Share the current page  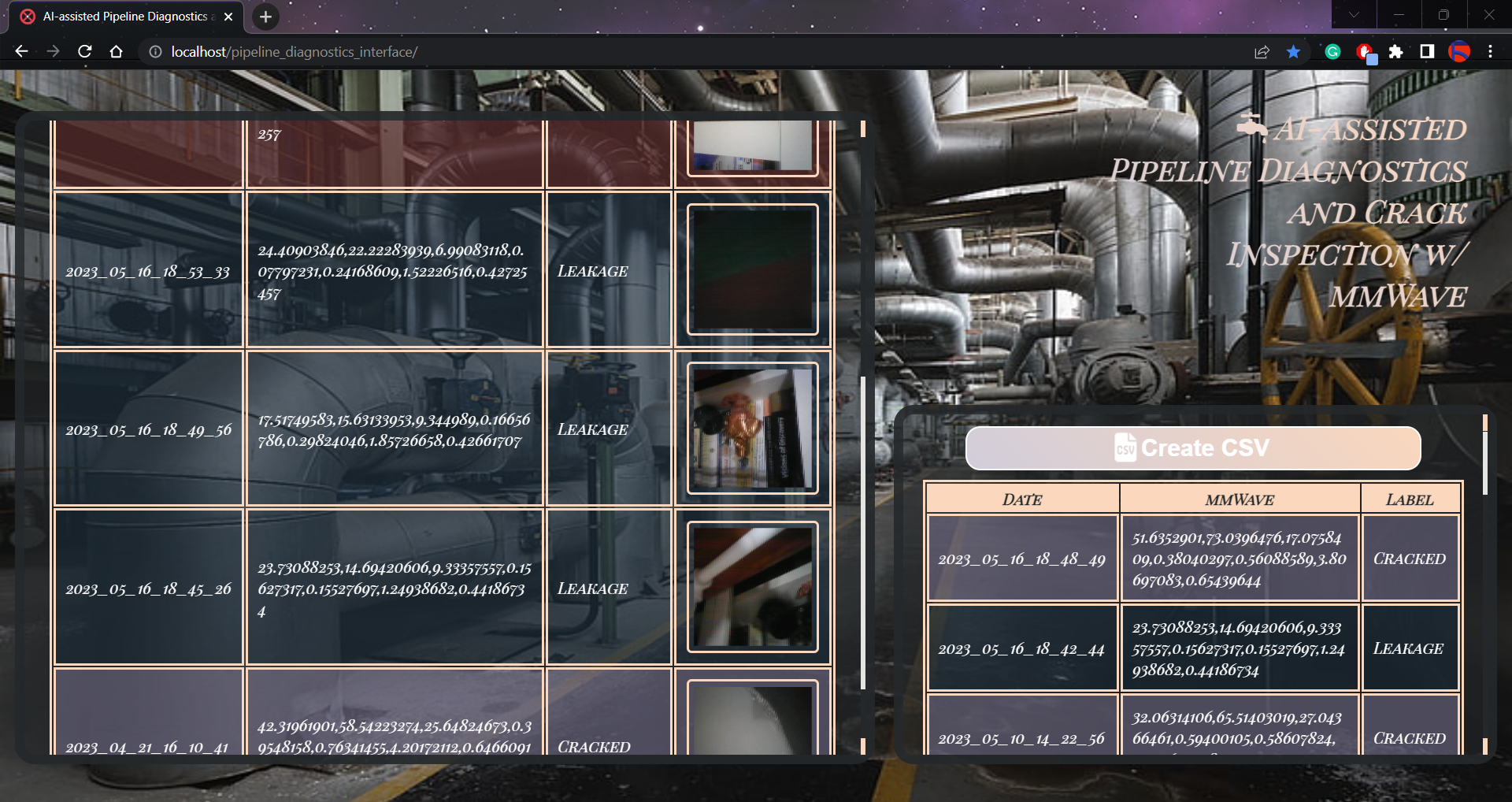pyautogui.click(x=1262, y=52)
